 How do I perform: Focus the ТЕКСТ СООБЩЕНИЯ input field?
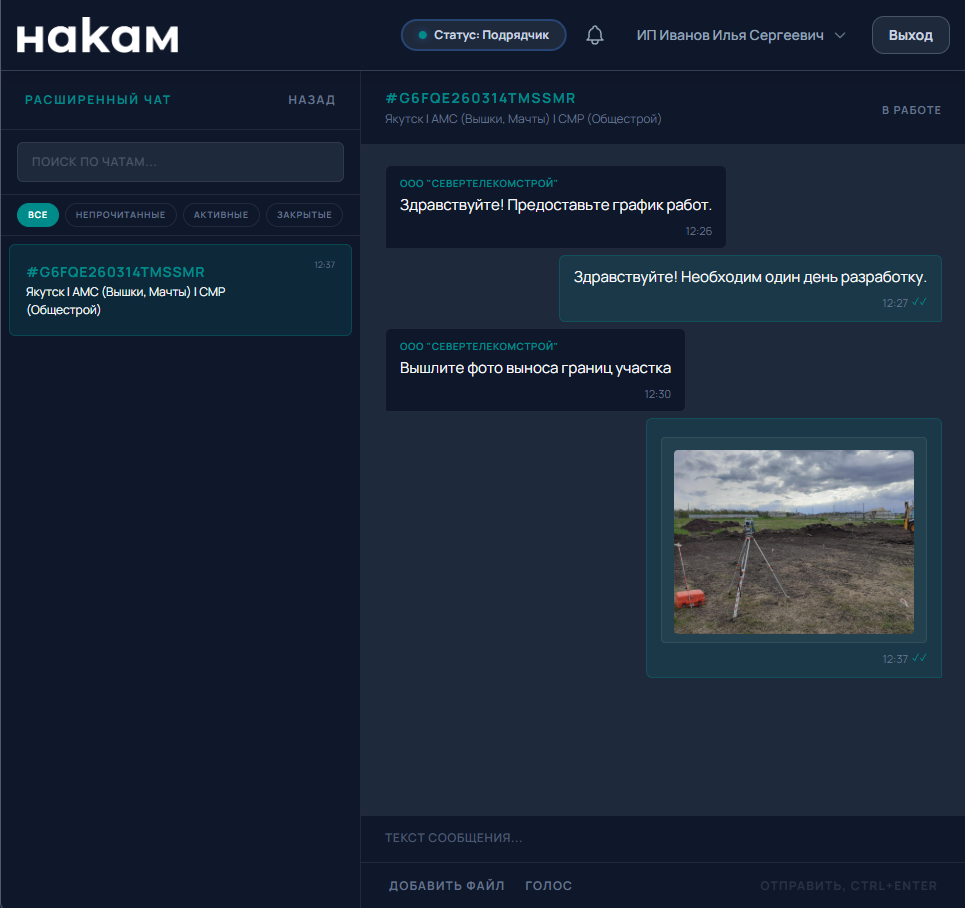pos(662,838)
